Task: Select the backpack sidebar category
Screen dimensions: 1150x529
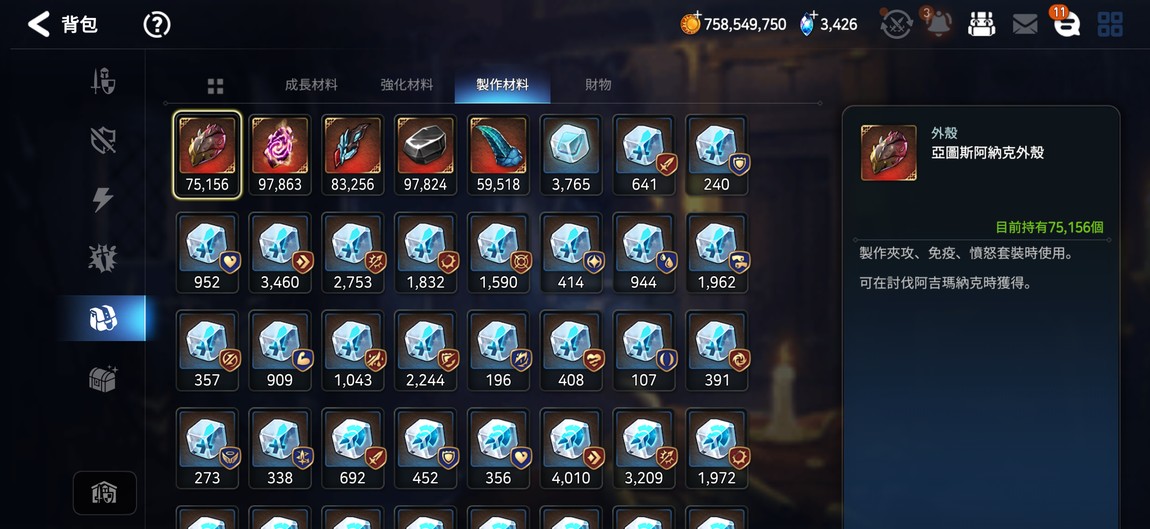Action: 103,318
